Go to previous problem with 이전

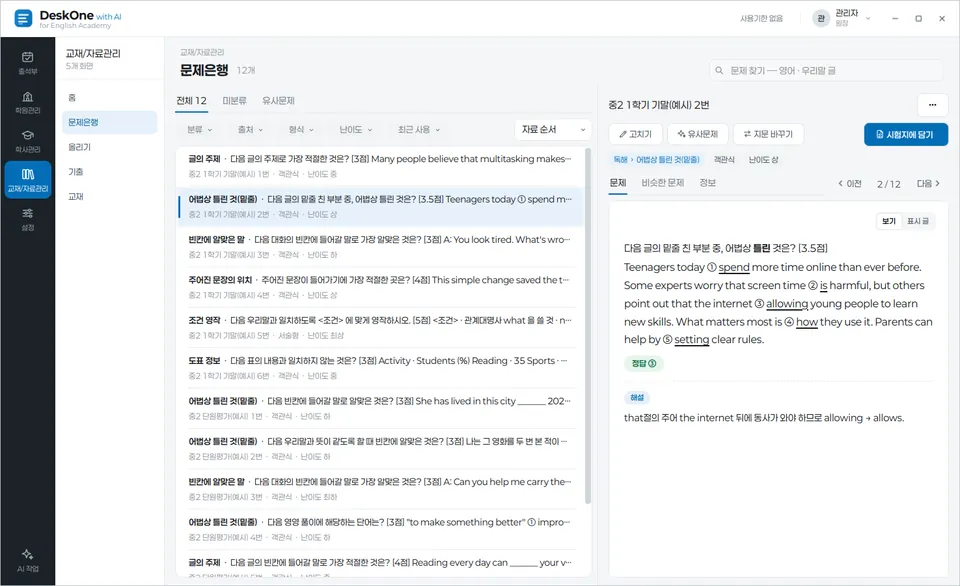[850, 184]
